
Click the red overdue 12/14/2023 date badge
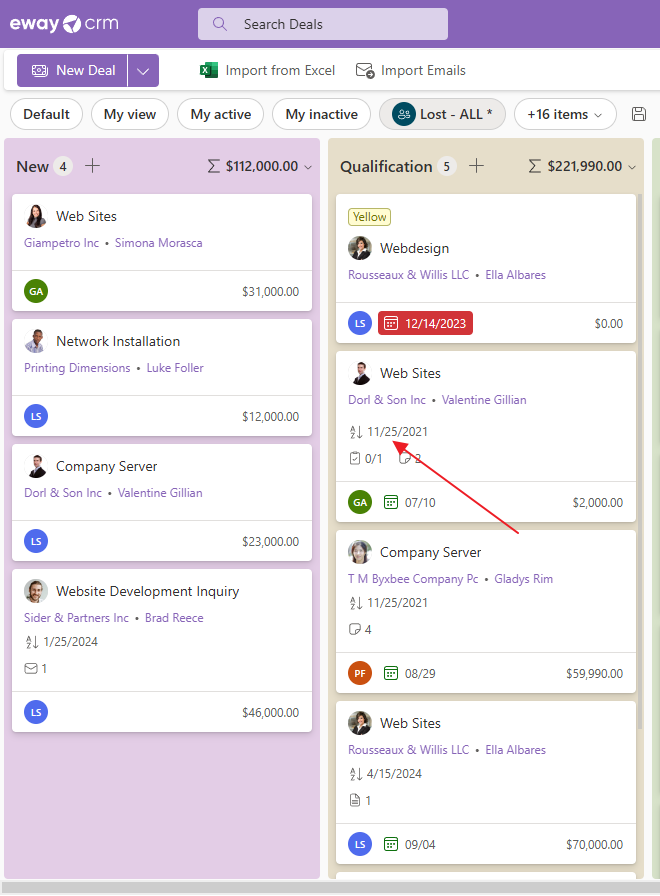425,323
